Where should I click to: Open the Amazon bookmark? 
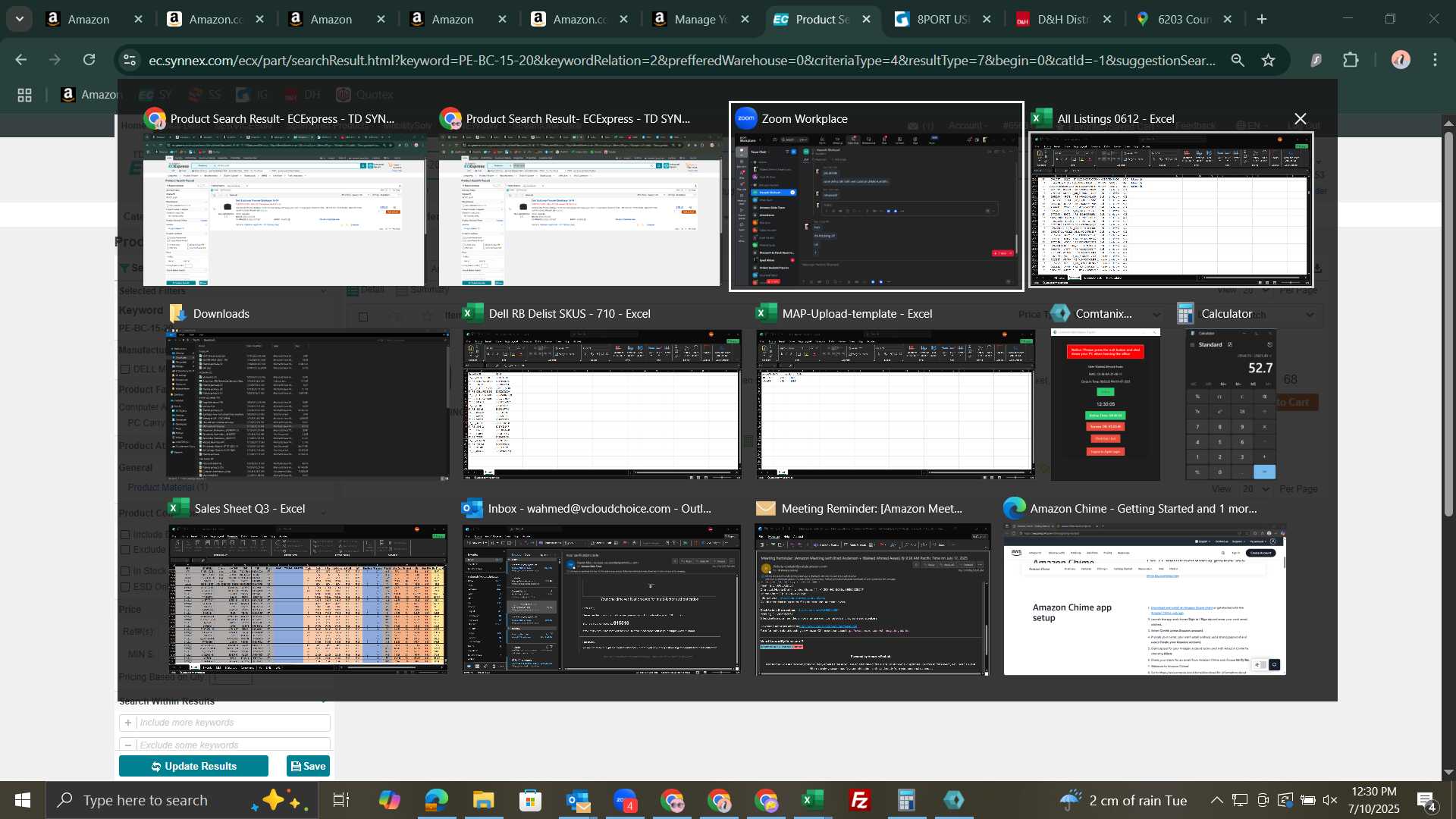pos(89,95)
